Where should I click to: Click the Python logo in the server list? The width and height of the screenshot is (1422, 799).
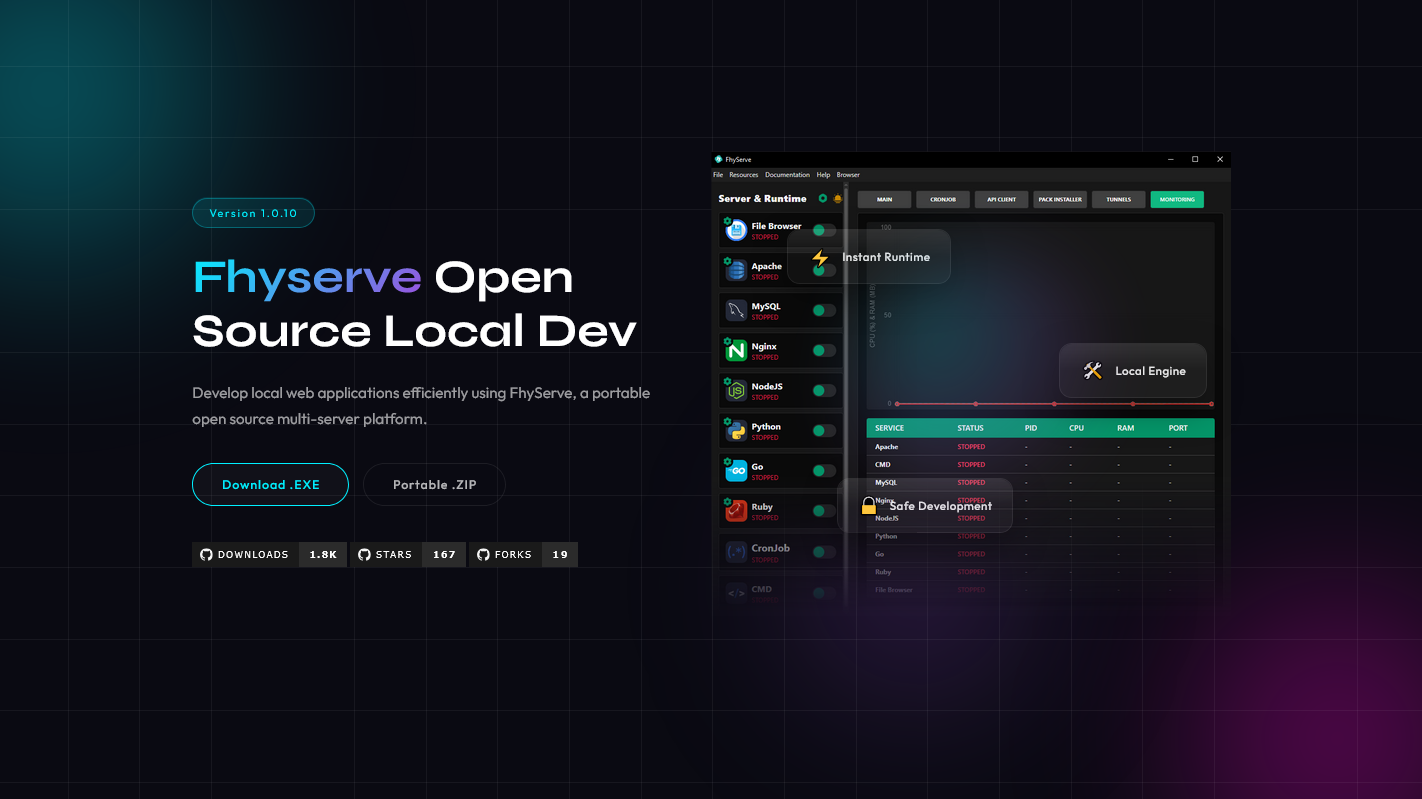tap(736, 431)
